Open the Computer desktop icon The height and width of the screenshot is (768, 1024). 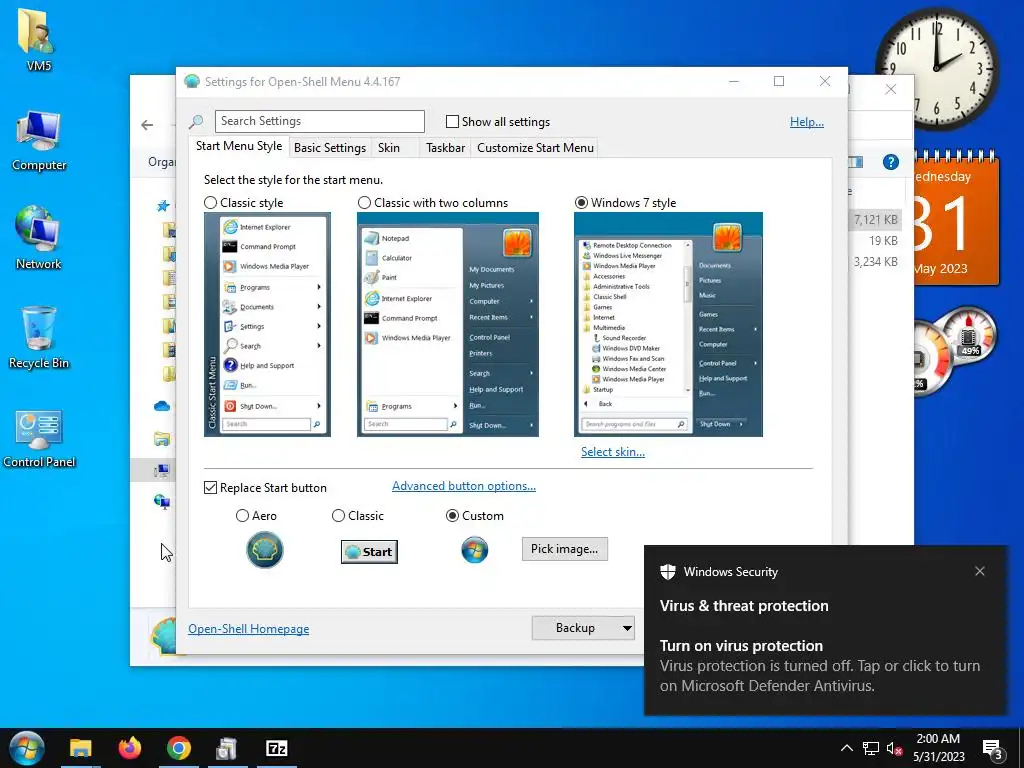point(39,140)
